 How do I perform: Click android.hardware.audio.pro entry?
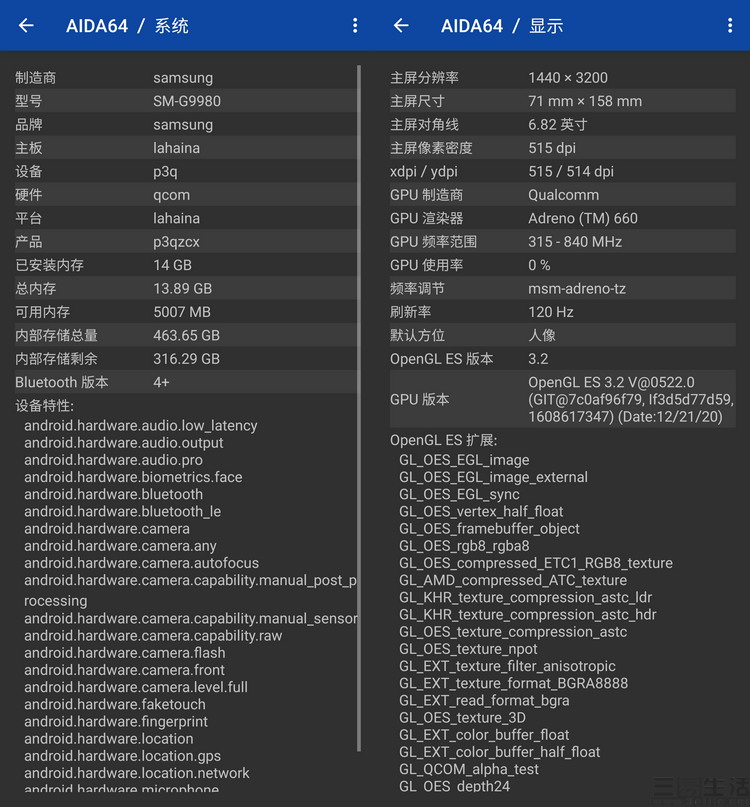[113, 460]
